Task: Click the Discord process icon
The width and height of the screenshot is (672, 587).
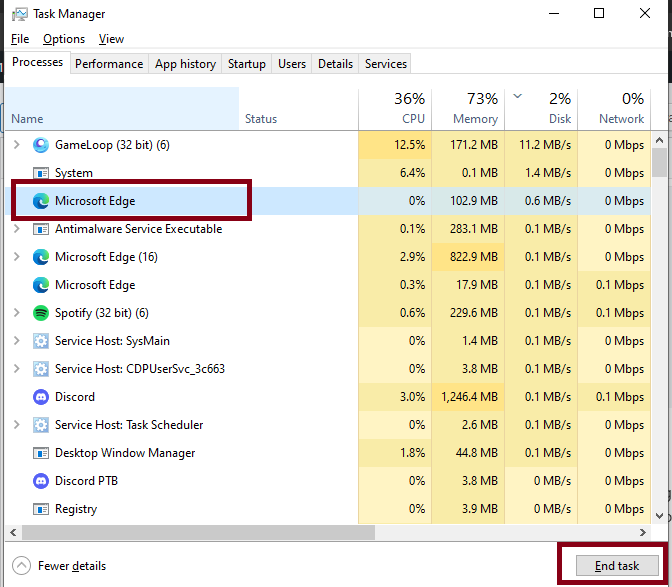Action: pos(41,397)
